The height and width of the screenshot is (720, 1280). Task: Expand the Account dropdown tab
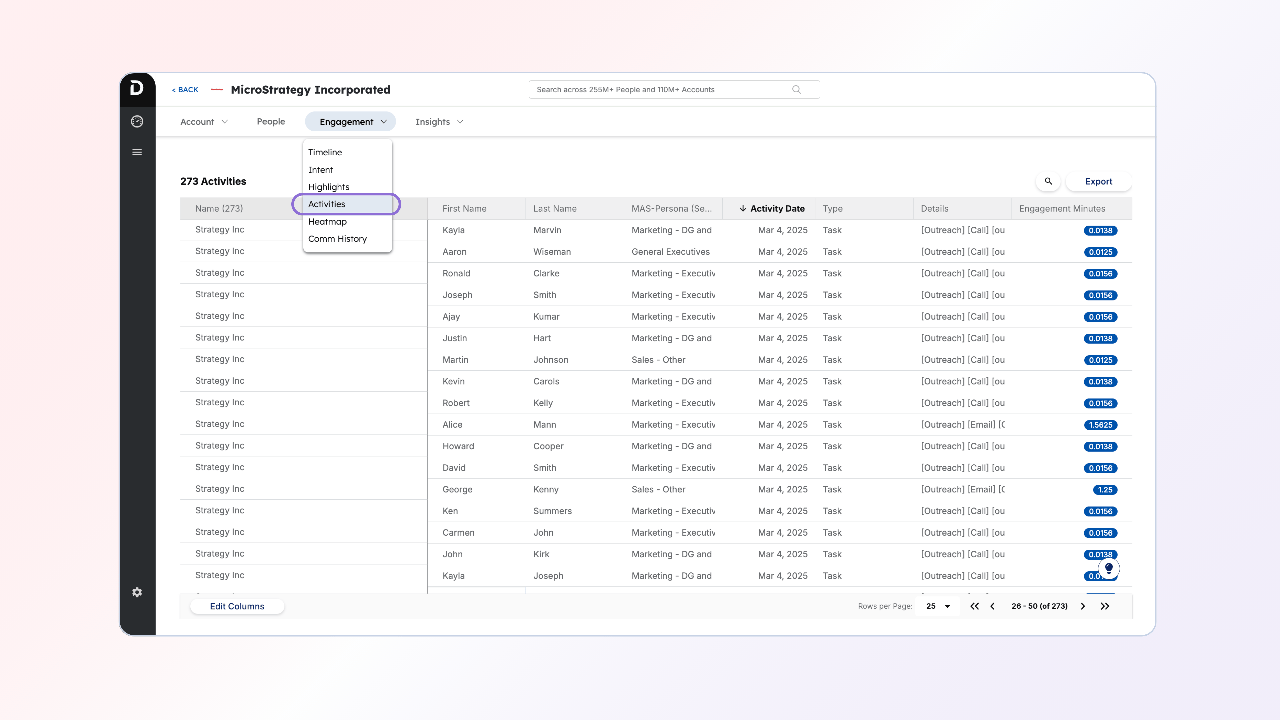[204, 122]
